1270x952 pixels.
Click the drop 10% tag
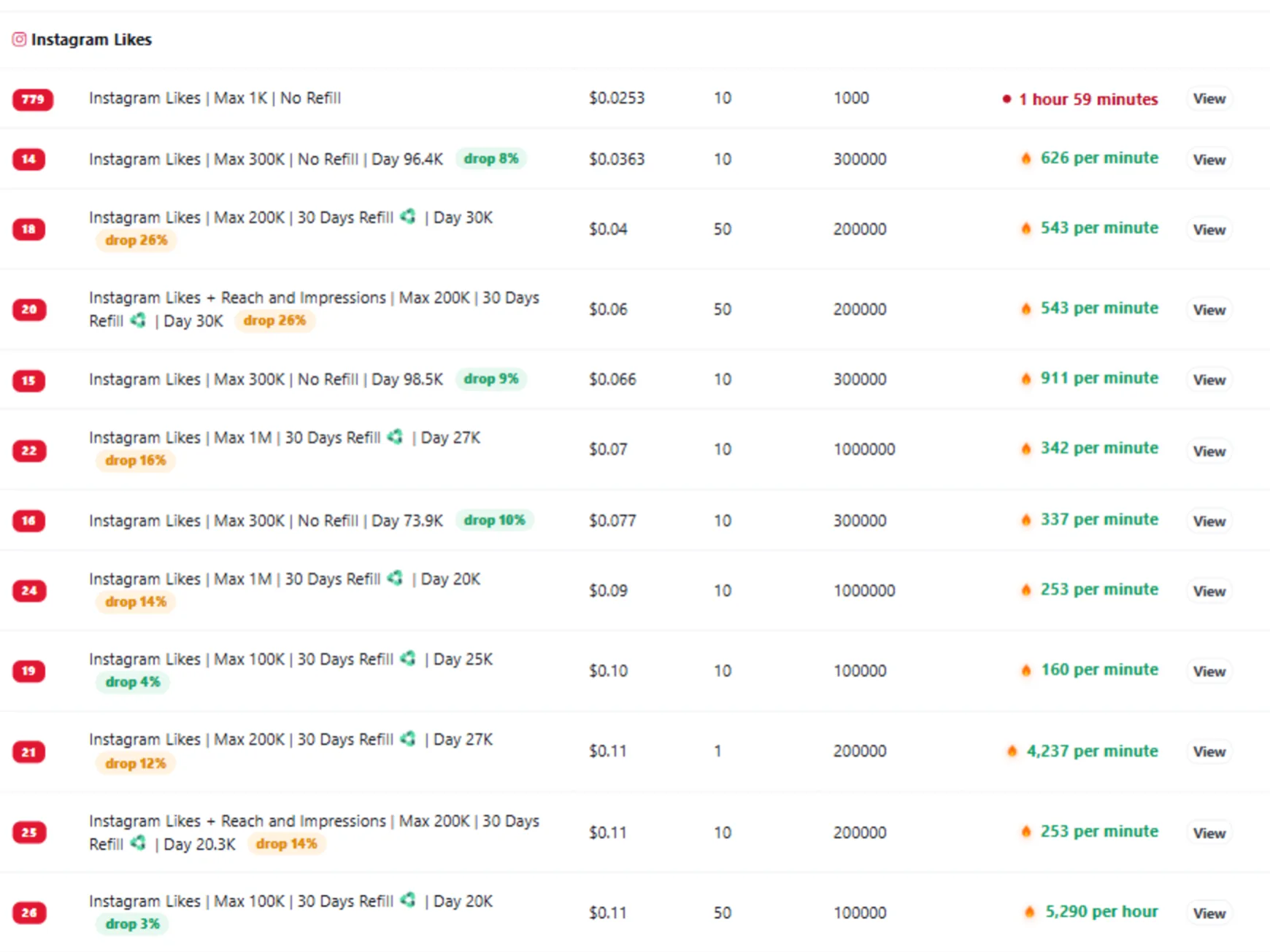coord(495,520)
